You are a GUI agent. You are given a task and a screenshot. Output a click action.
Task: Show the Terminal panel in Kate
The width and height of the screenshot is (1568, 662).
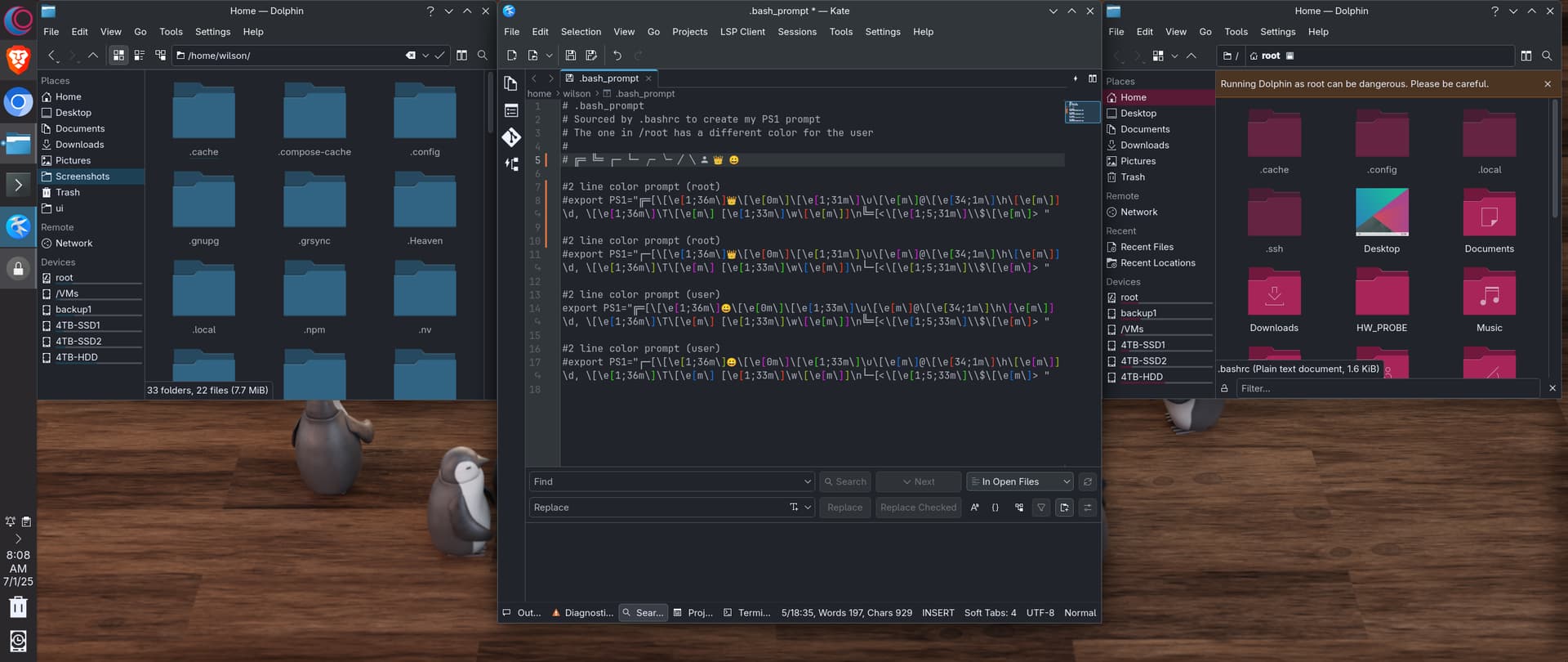746,613
